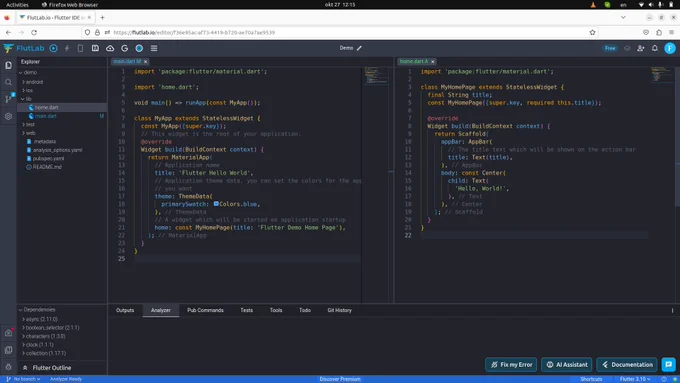680x383 pixels.
Task: Click the FlutLab logo
Action: (x=24, y=48)
